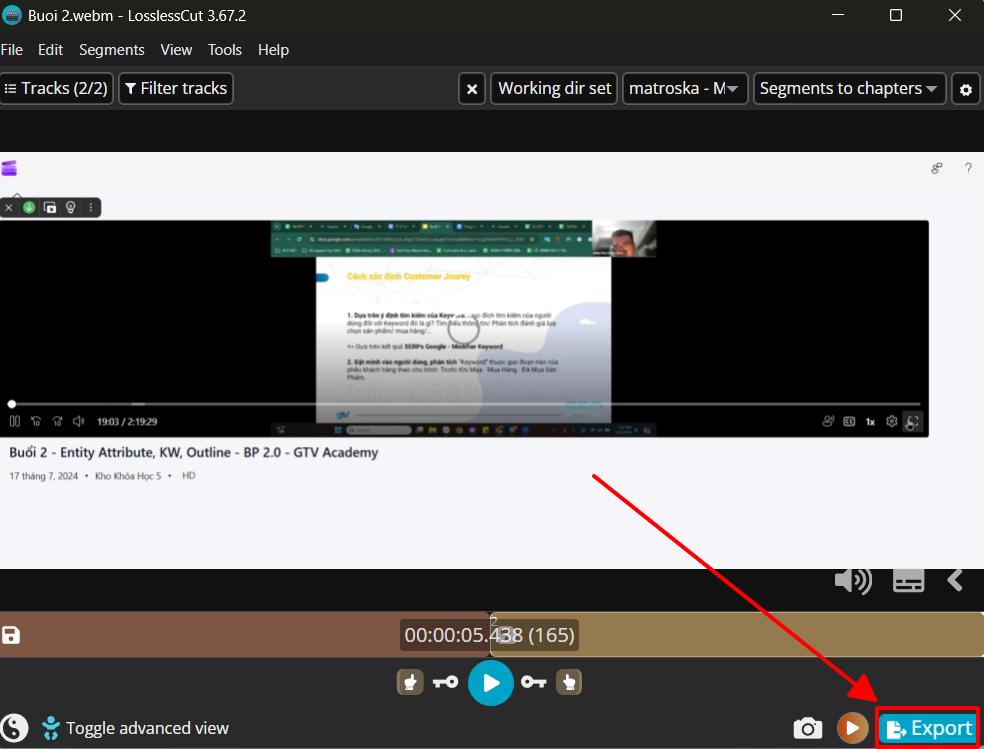Click the three-dot menu on the floating toolbar

pyautogui.click(x=90, y=207)
